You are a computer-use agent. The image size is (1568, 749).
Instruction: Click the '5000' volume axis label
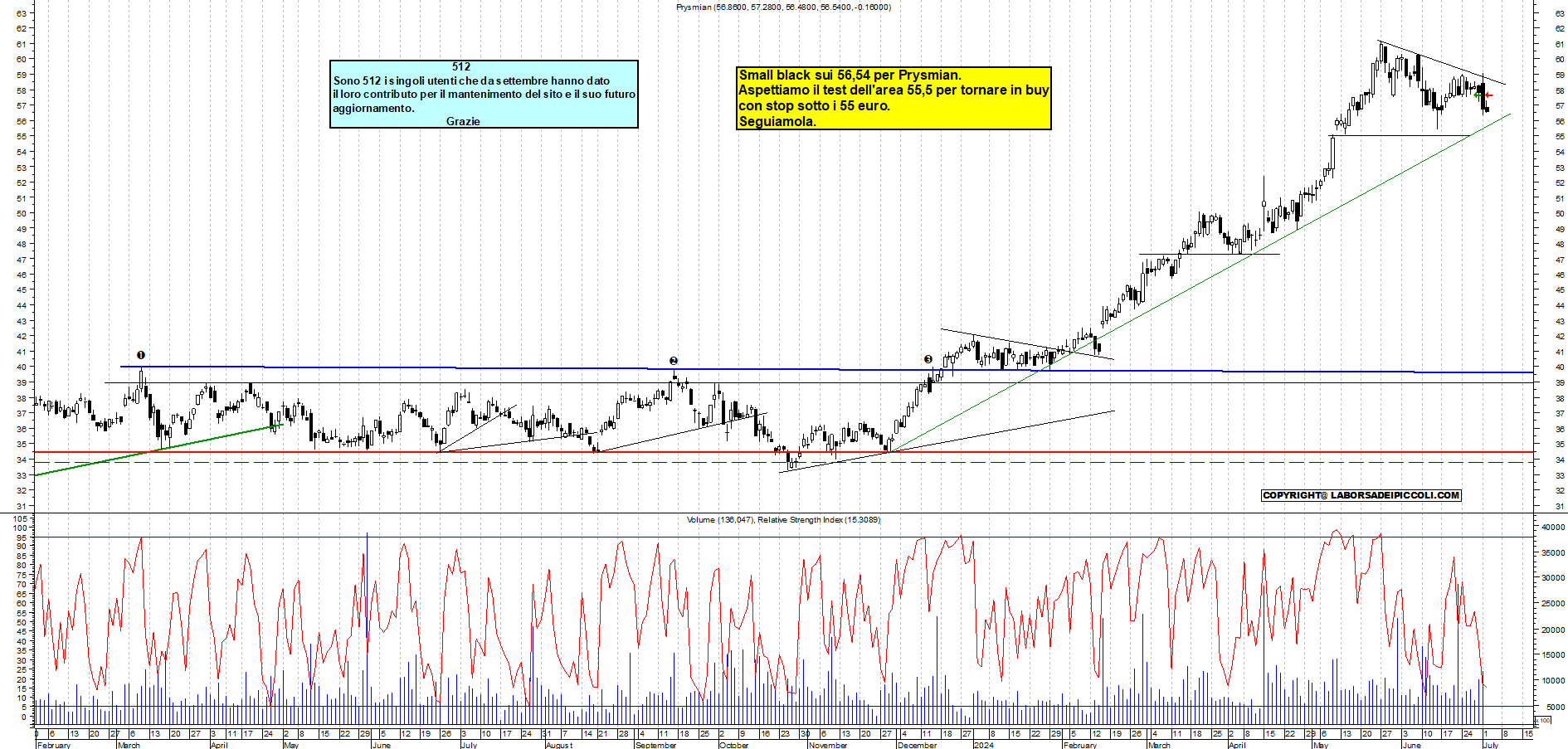click(1556, 707)
